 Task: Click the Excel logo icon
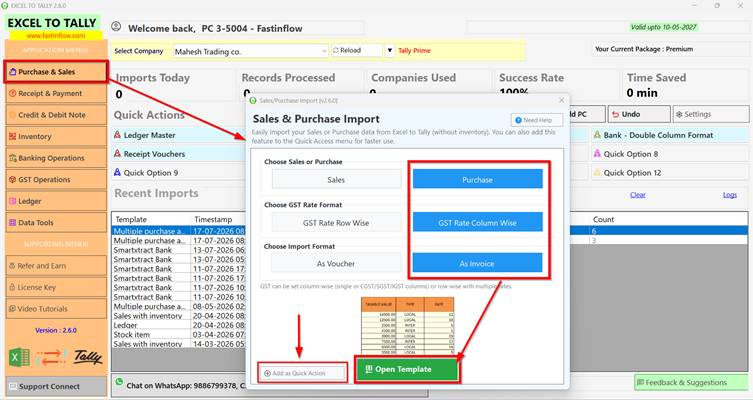pos(20,358)
